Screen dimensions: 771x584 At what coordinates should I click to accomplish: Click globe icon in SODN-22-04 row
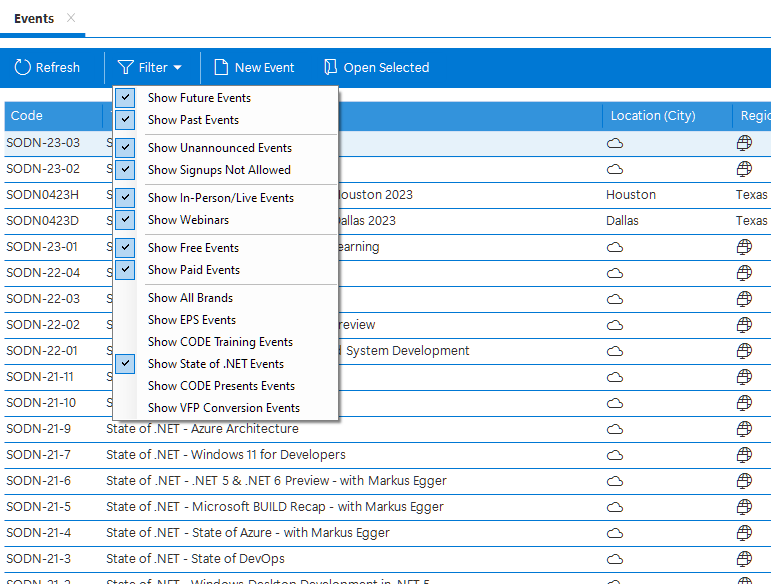point(744,273)
